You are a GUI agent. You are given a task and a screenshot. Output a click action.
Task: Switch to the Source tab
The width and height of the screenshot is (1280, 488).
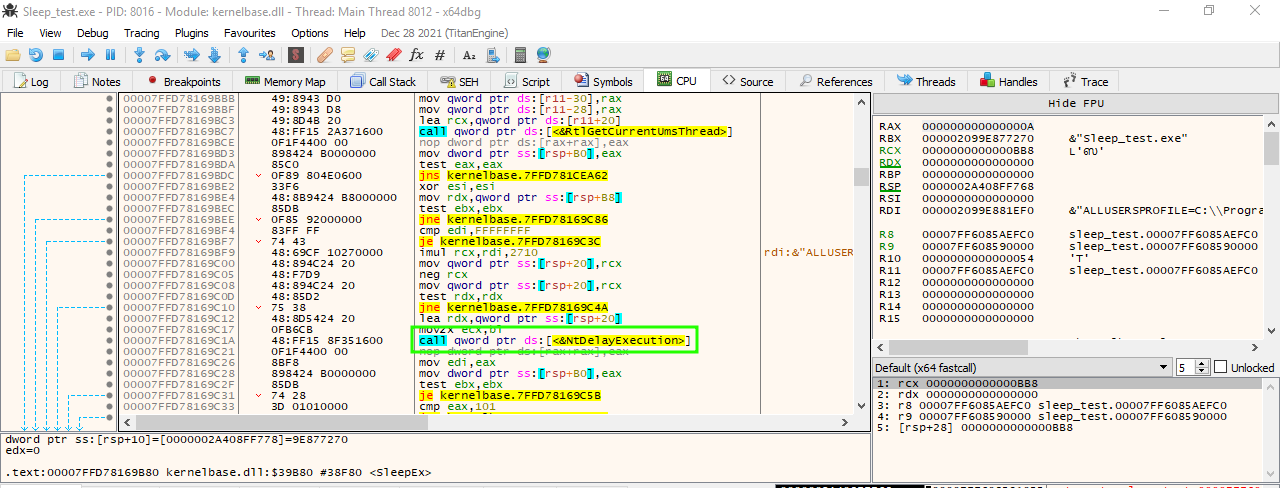pos(747,82)
